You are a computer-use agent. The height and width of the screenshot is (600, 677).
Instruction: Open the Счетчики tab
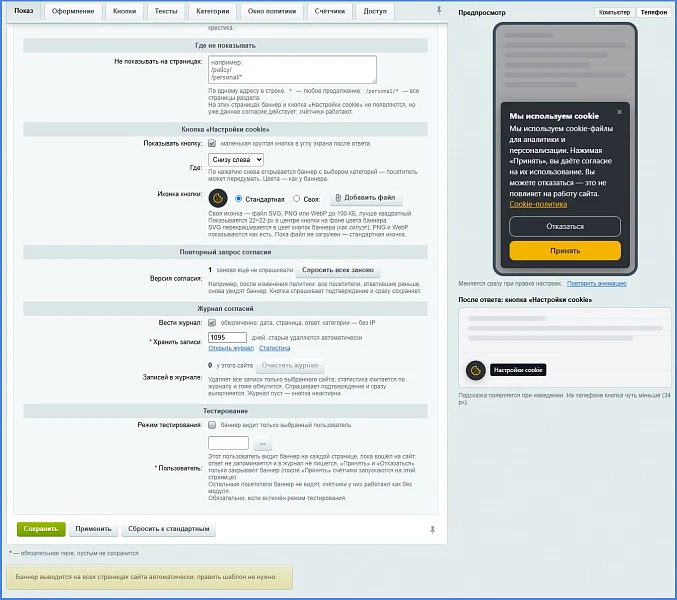(330, 11)
